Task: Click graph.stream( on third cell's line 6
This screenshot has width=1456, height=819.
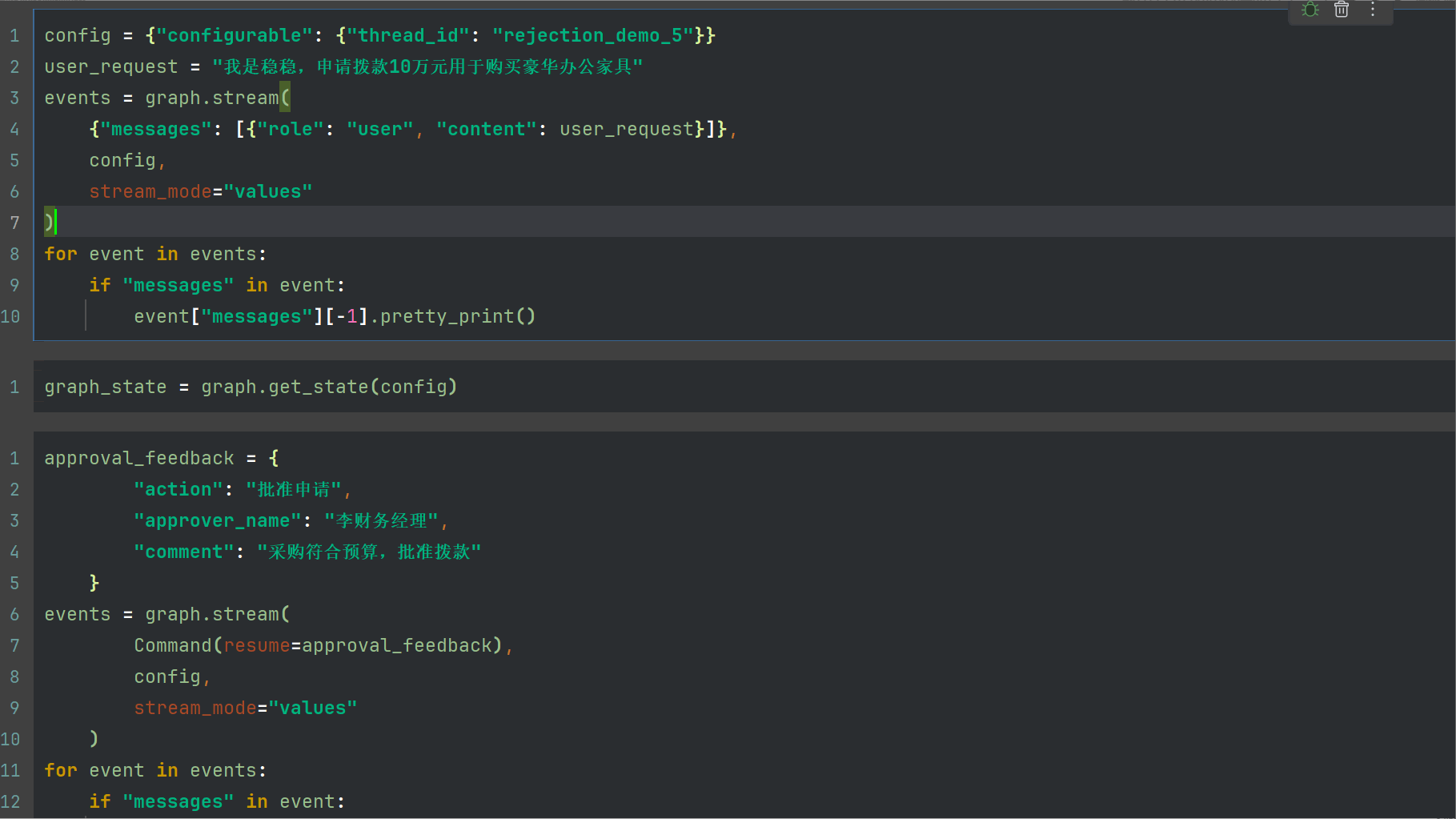Action: 218,614
